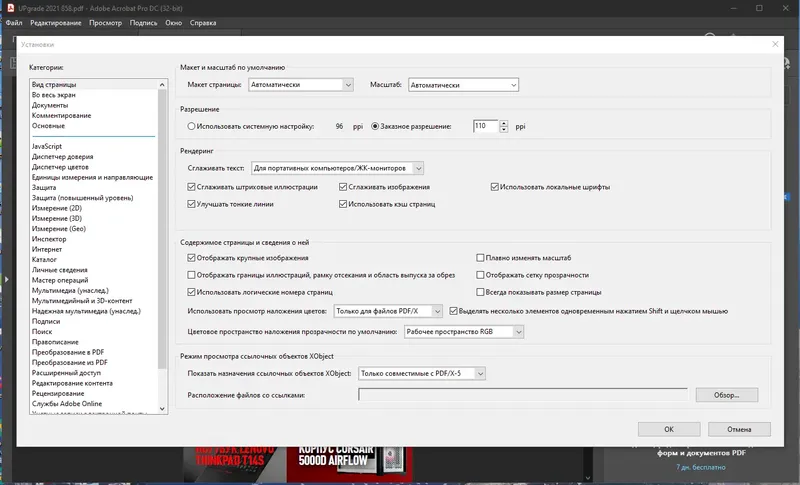Select the Документы category

[x=49, y=105]
